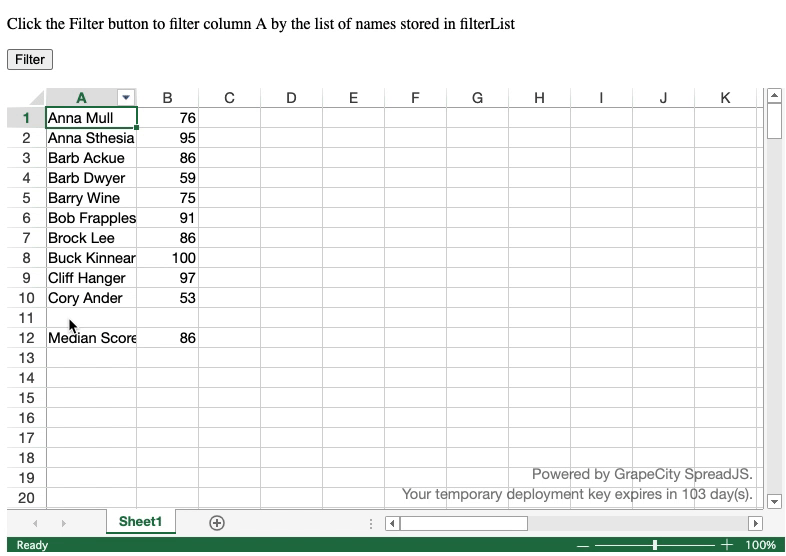
Task: Add a new sheet with plus icon
Action: coord(216,522)
